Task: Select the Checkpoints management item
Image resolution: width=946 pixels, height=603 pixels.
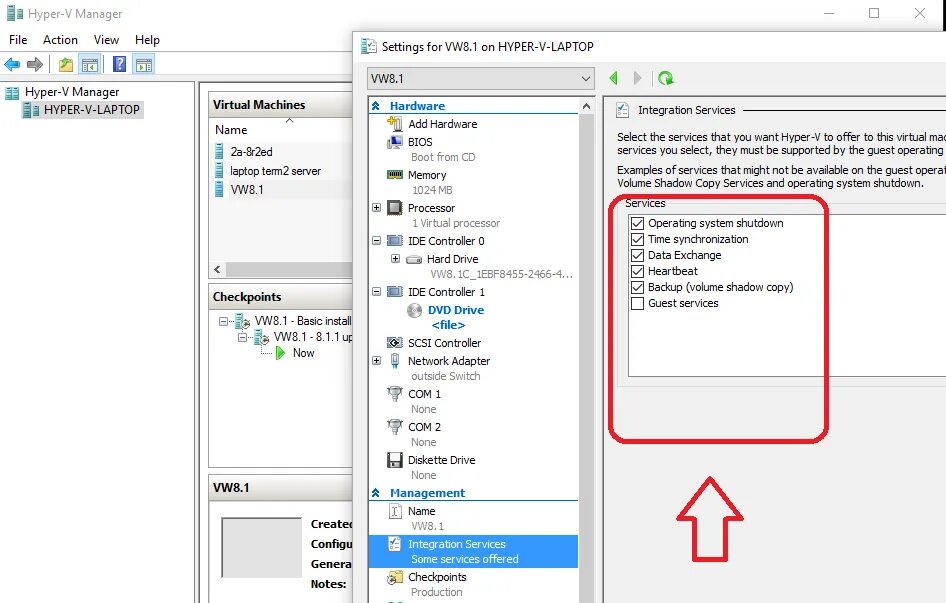Action: click(x=437, y=577)
